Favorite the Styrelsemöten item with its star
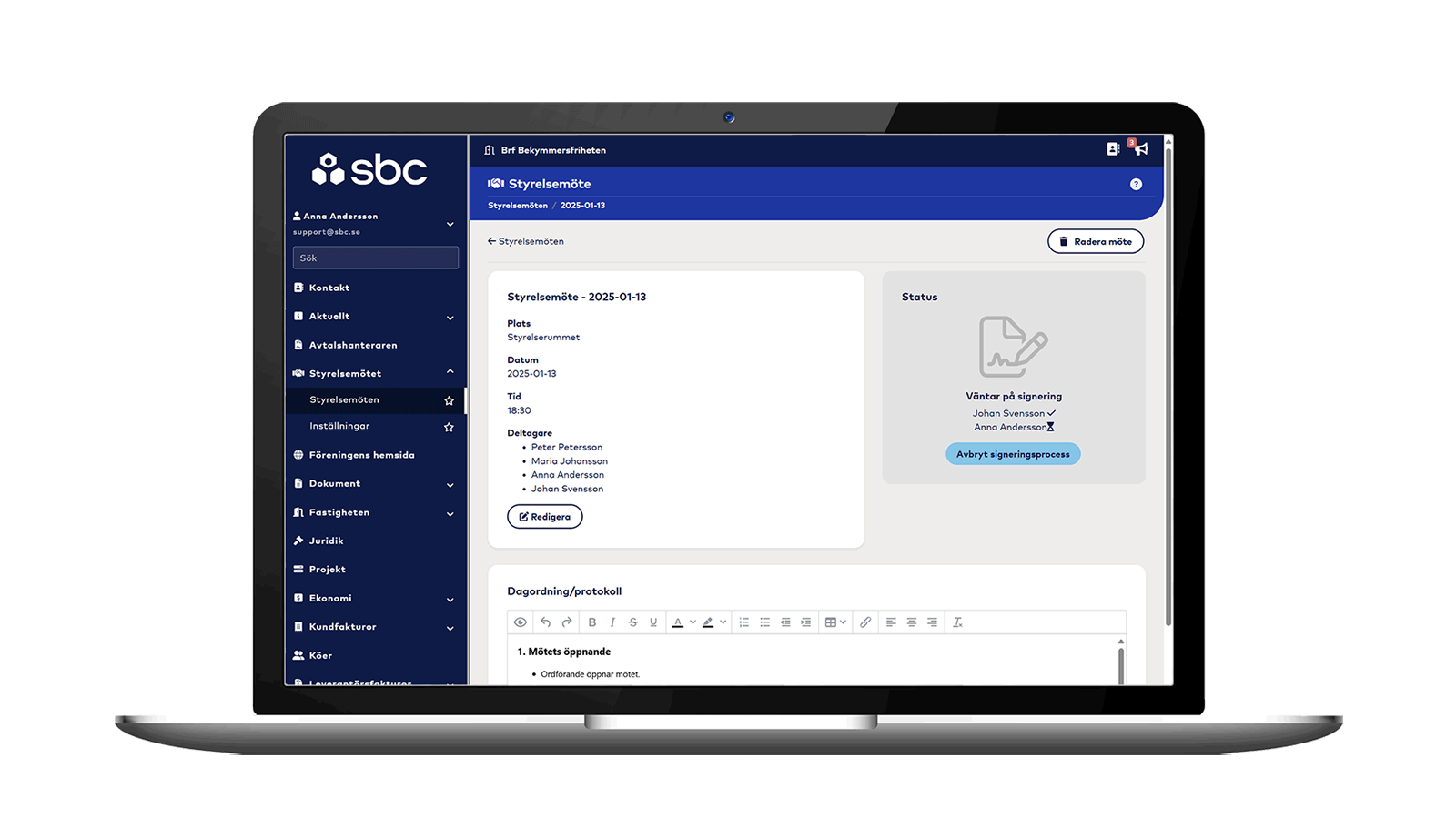1456x839 pixels. coord(449,400)
